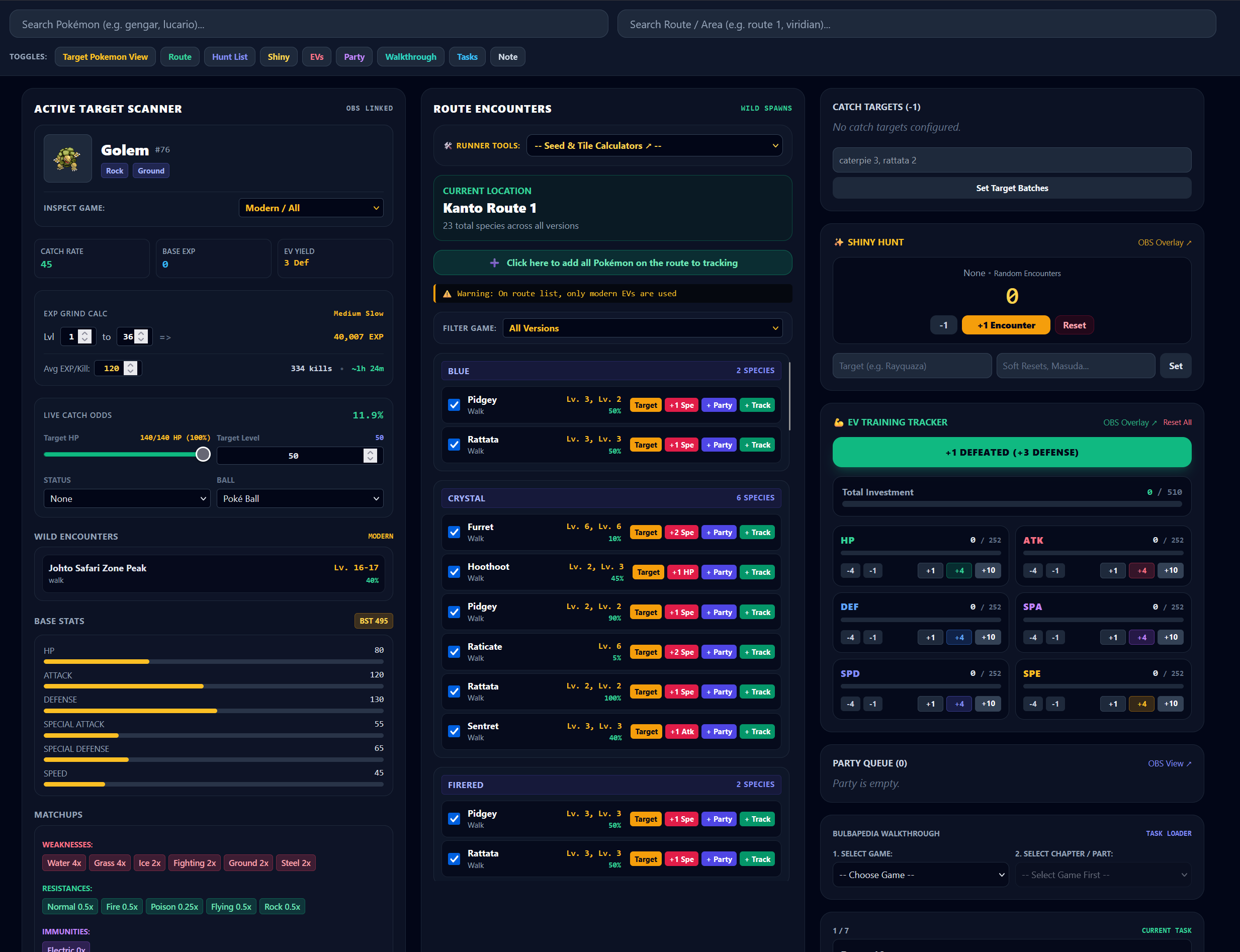Click +1 HP for Hoothoot
Screen dimensions: 1240x952
click(x=682, y=572)
